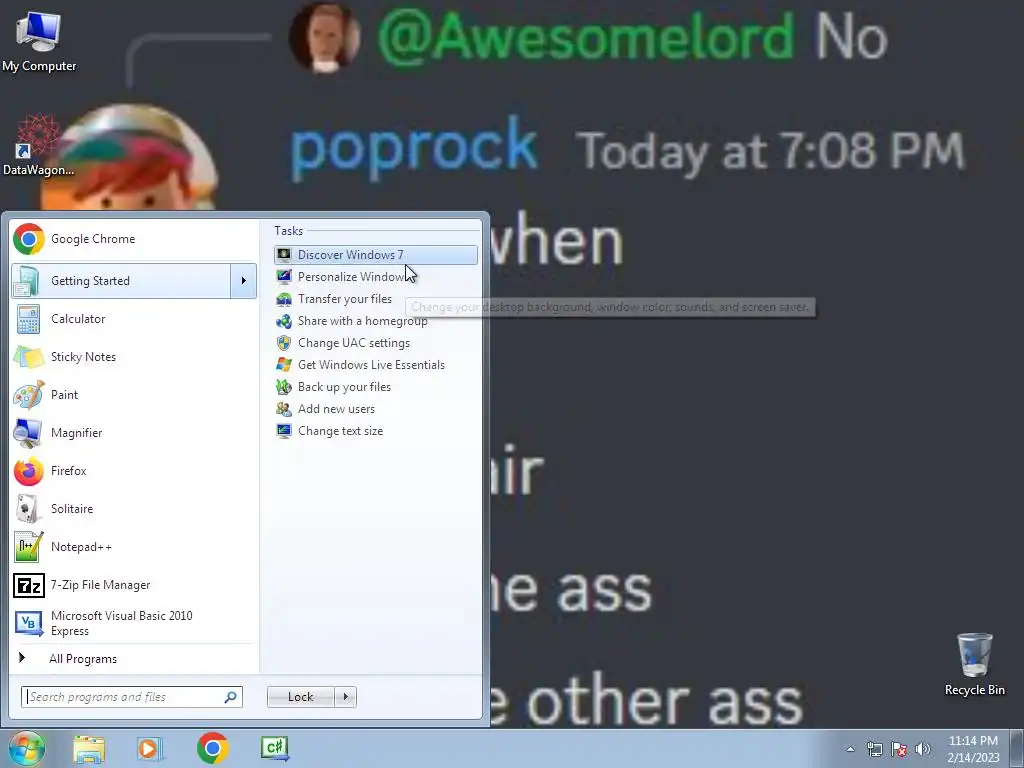The width and height of the screenshot is (1024, 768).
Task: Click the network tray icon
Action: coord(874,749)
